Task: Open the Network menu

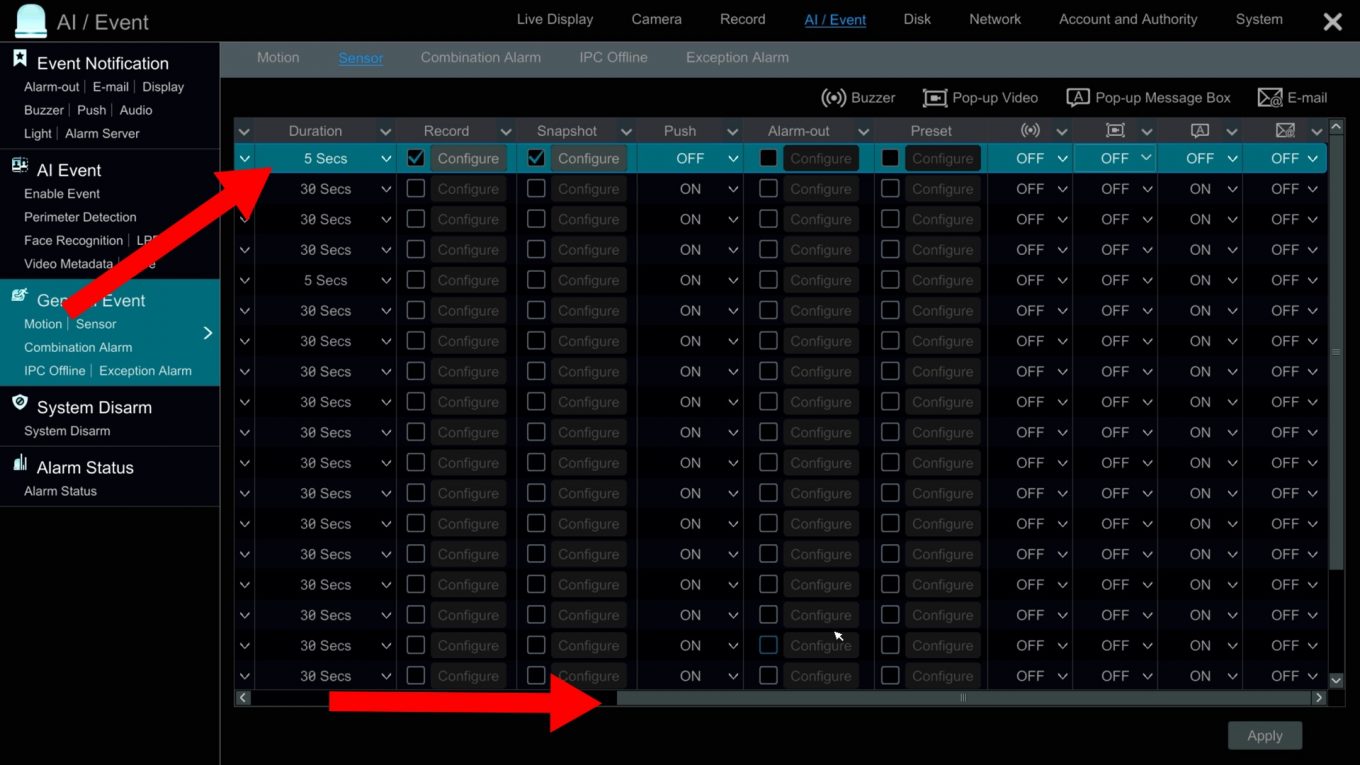Action: pyautogui.click(x=994, y=19)
